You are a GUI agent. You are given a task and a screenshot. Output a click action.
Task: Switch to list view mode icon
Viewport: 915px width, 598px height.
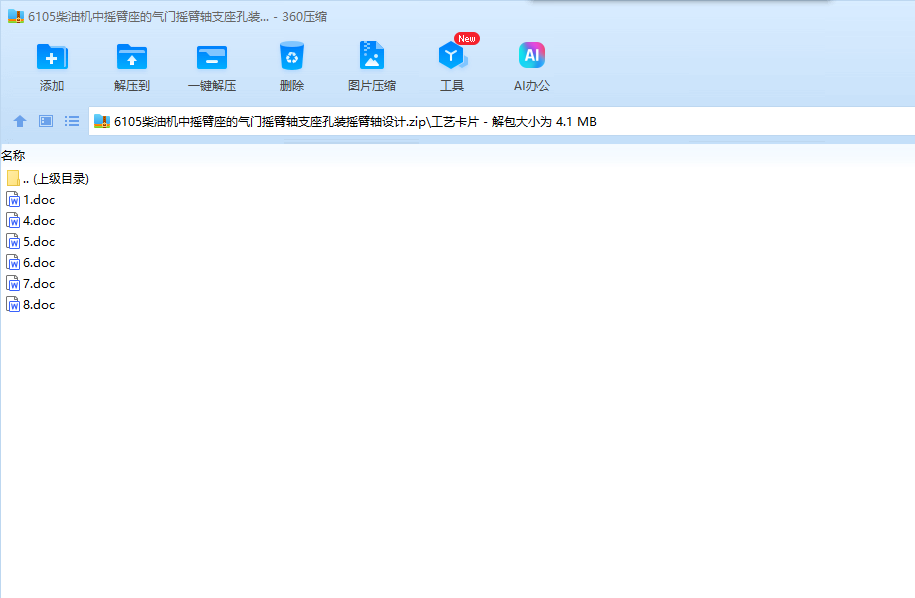(x=72, y=121)
